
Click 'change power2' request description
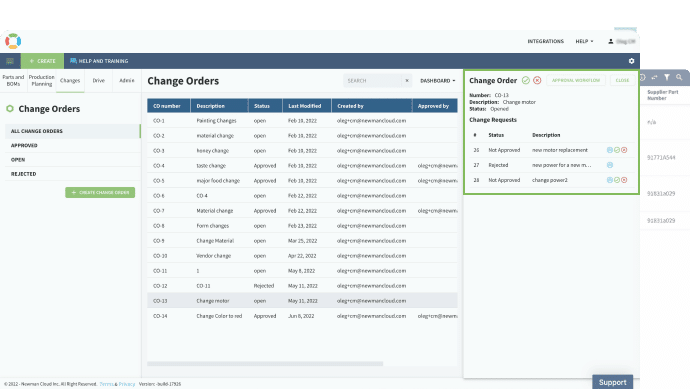coord(550,180)
